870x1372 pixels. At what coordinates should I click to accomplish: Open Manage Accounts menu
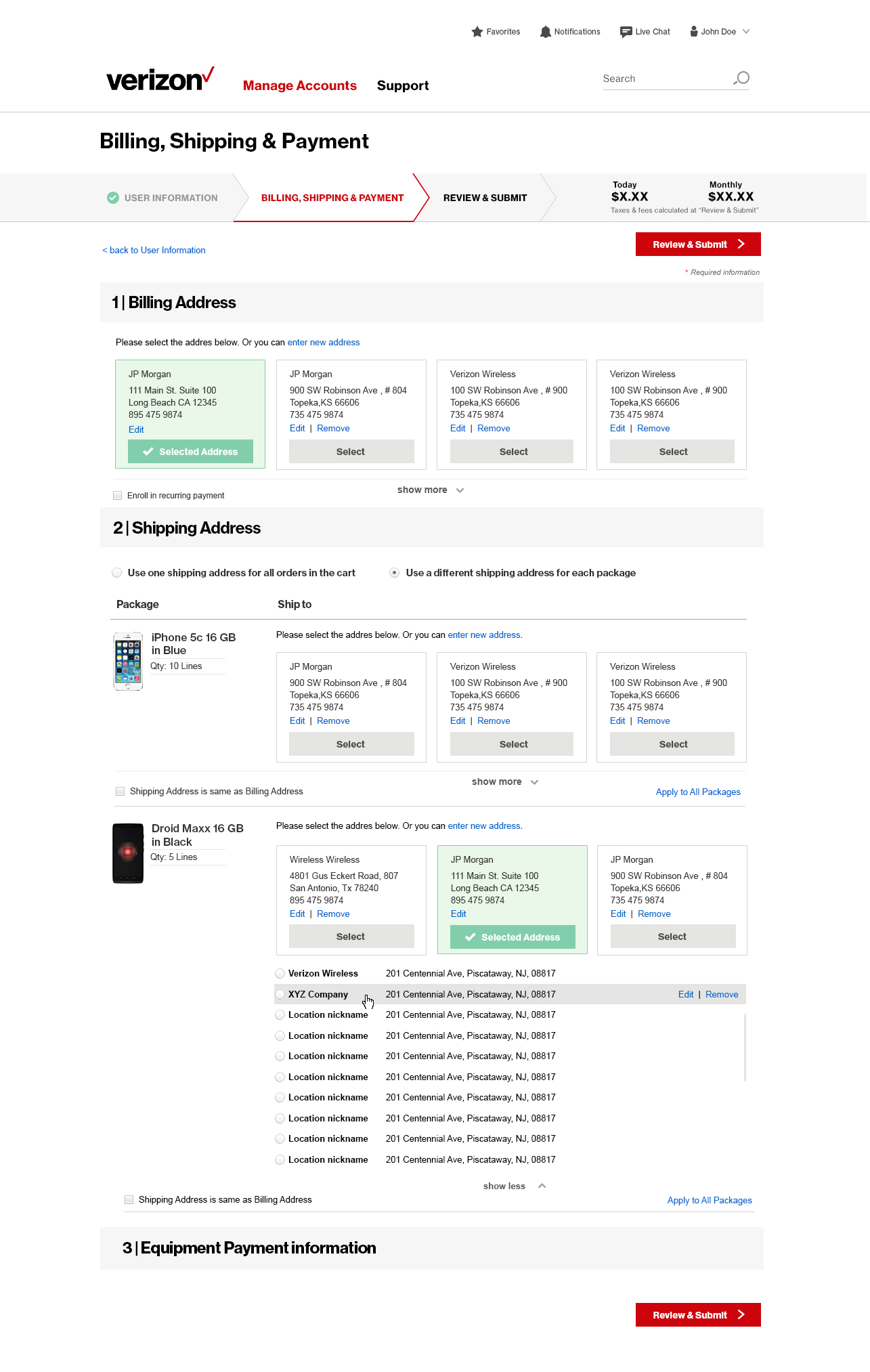(299, 85)
